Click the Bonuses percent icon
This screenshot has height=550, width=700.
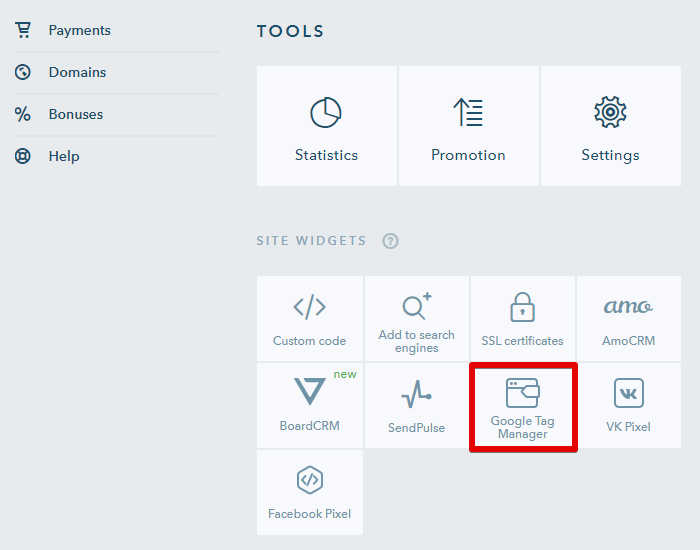click(23, 114)
